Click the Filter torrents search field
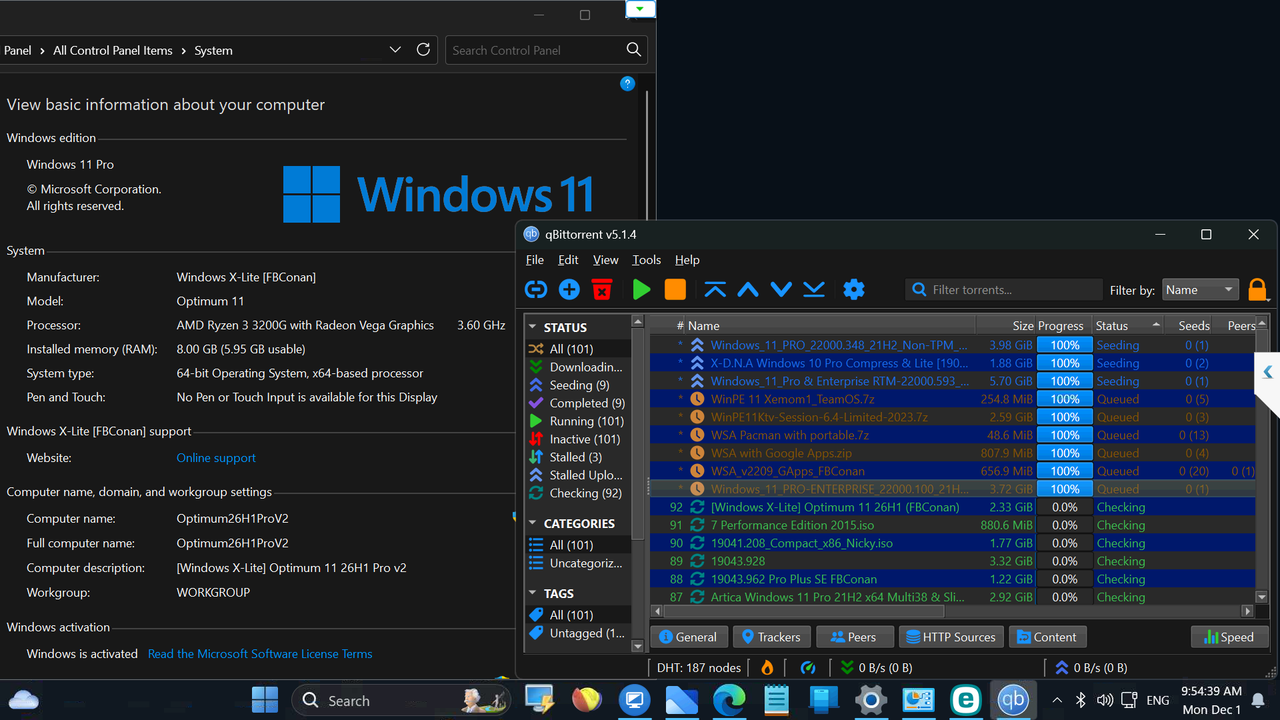 coord(1004,290)
